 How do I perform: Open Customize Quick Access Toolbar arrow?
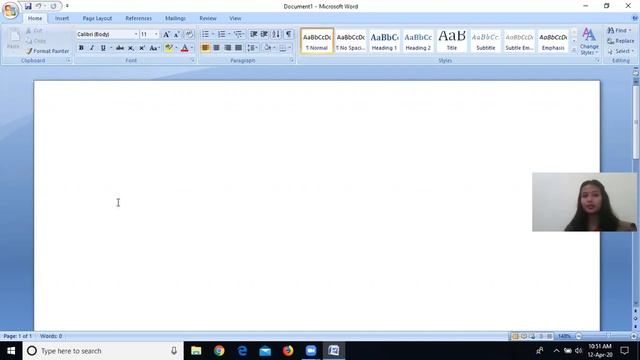[67, 6]
